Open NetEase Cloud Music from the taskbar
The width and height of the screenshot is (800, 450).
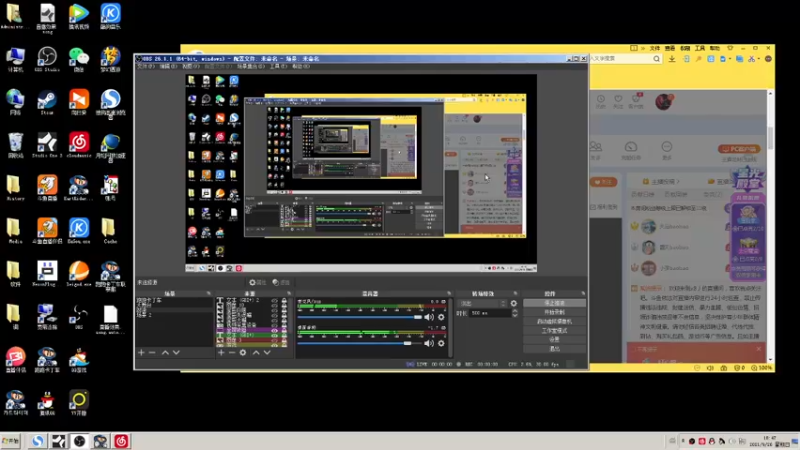121,441
